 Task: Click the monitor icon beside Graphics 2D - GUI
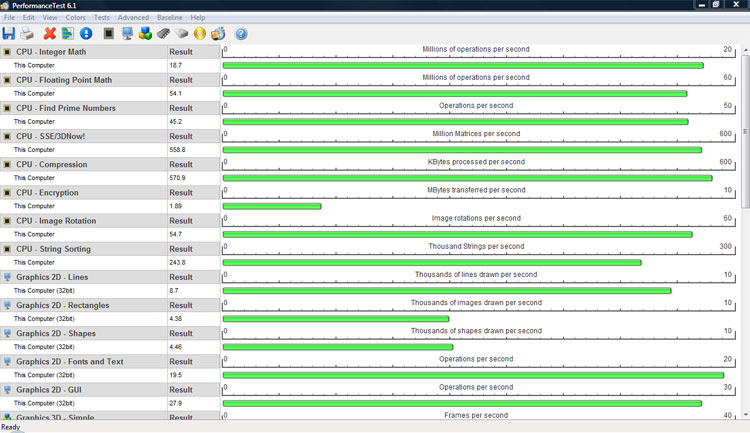pyautogui.click(x=7, y=390)
